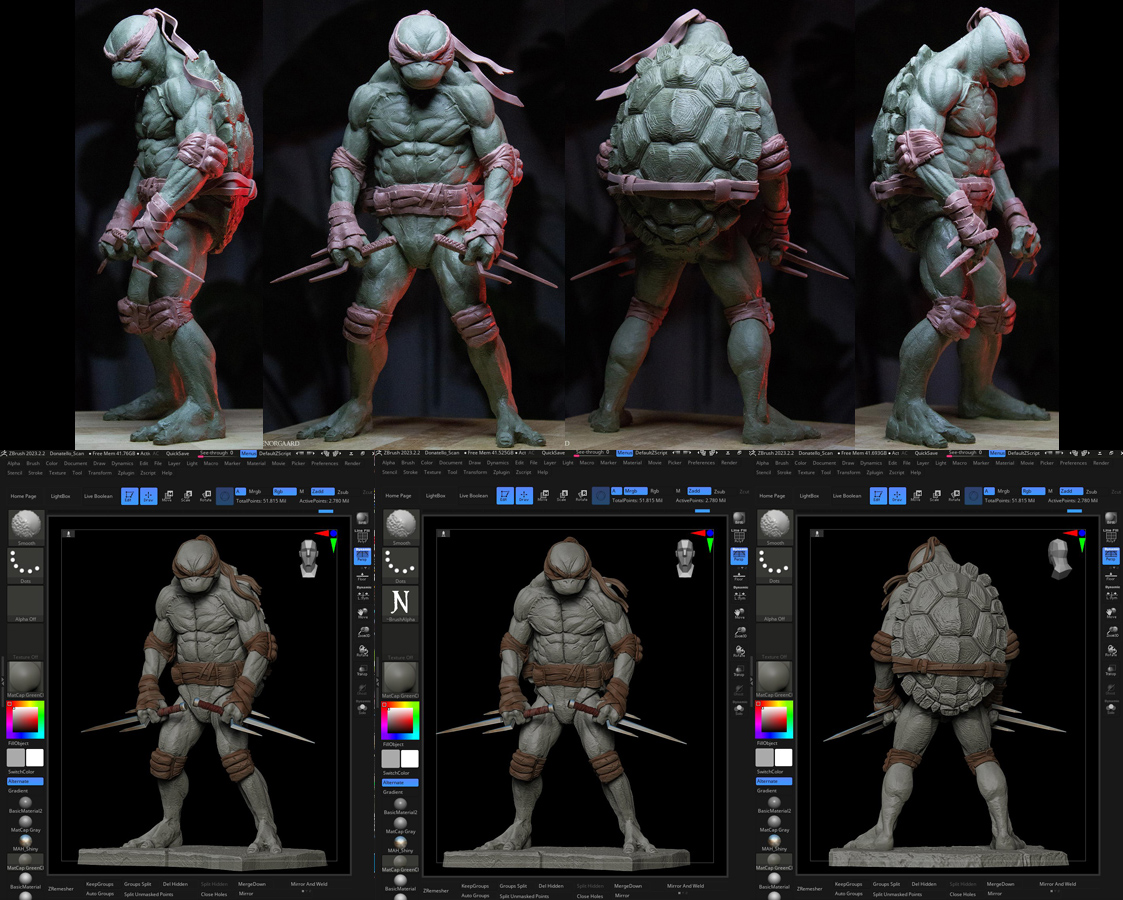Click Move view icon in left window shelf

tap(362, 614)
